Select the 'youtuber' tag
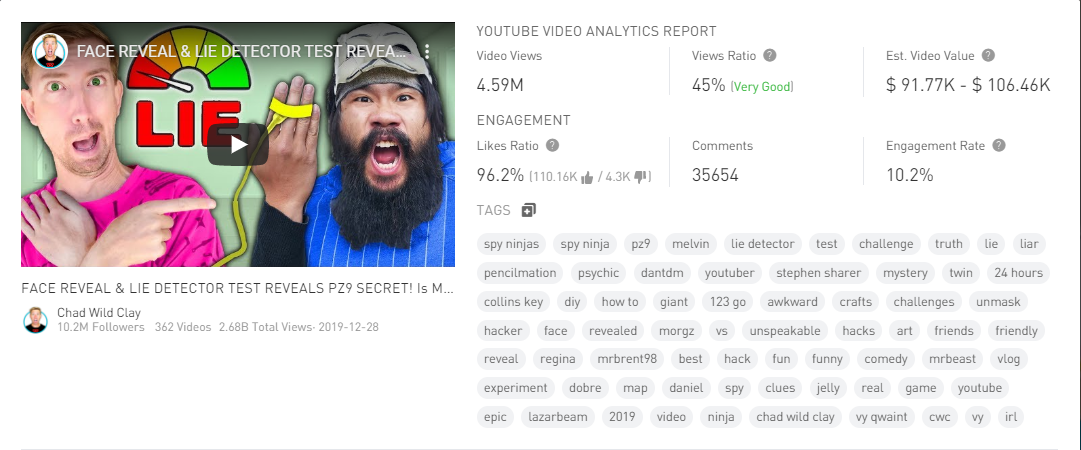 point(729,272)
